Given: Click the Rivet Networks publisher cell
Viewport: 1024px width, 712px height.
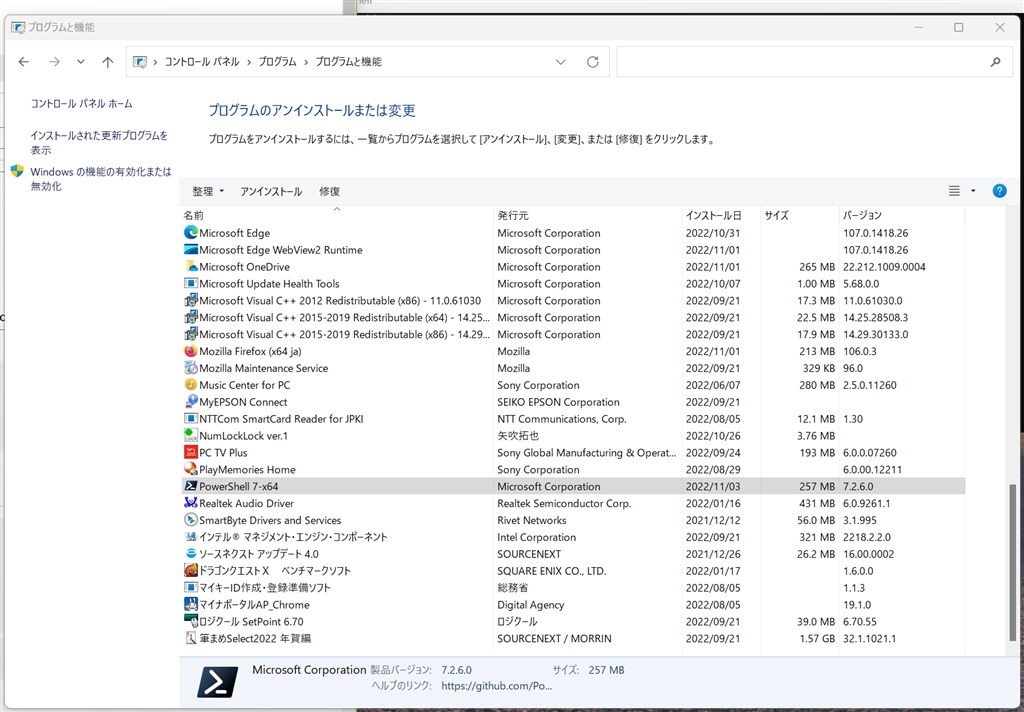Looking at the screenshot, I should click(532, 520).
